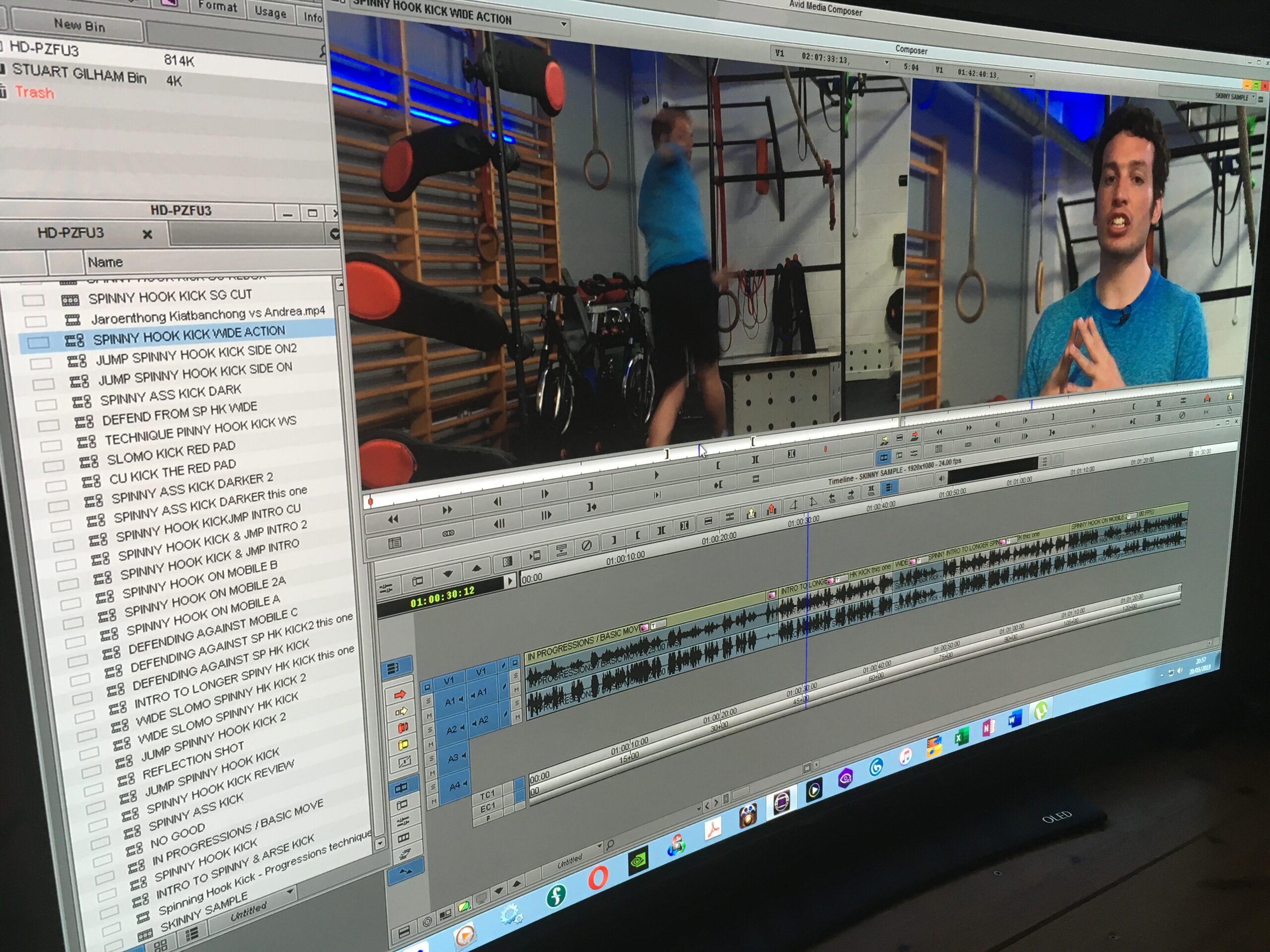
Task: Click the Gang tape icon under the source monitor
Action: click(x=448, y=533)
